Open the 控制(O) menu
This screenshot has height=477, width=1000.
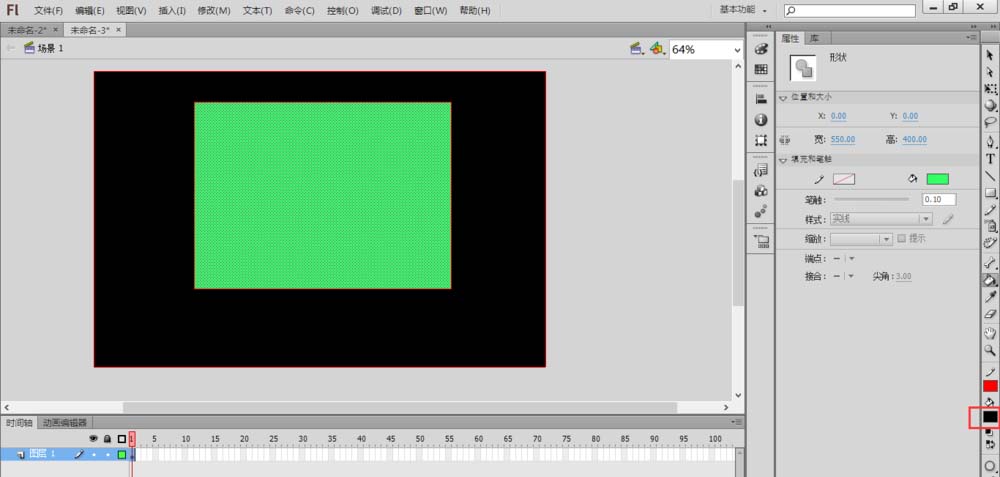pos(342,11)
